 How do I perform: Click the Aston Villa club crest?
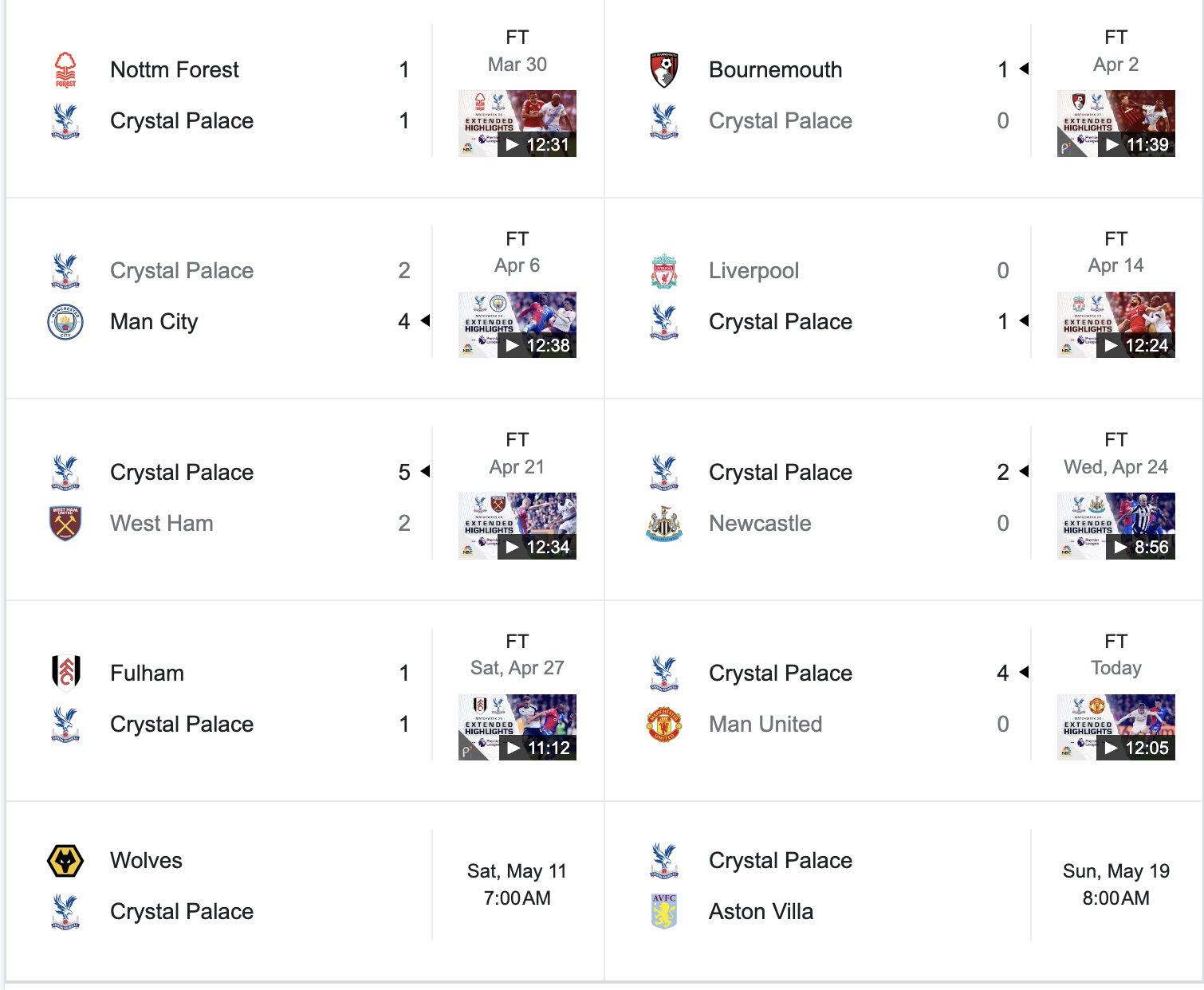[x=664, y=911]
